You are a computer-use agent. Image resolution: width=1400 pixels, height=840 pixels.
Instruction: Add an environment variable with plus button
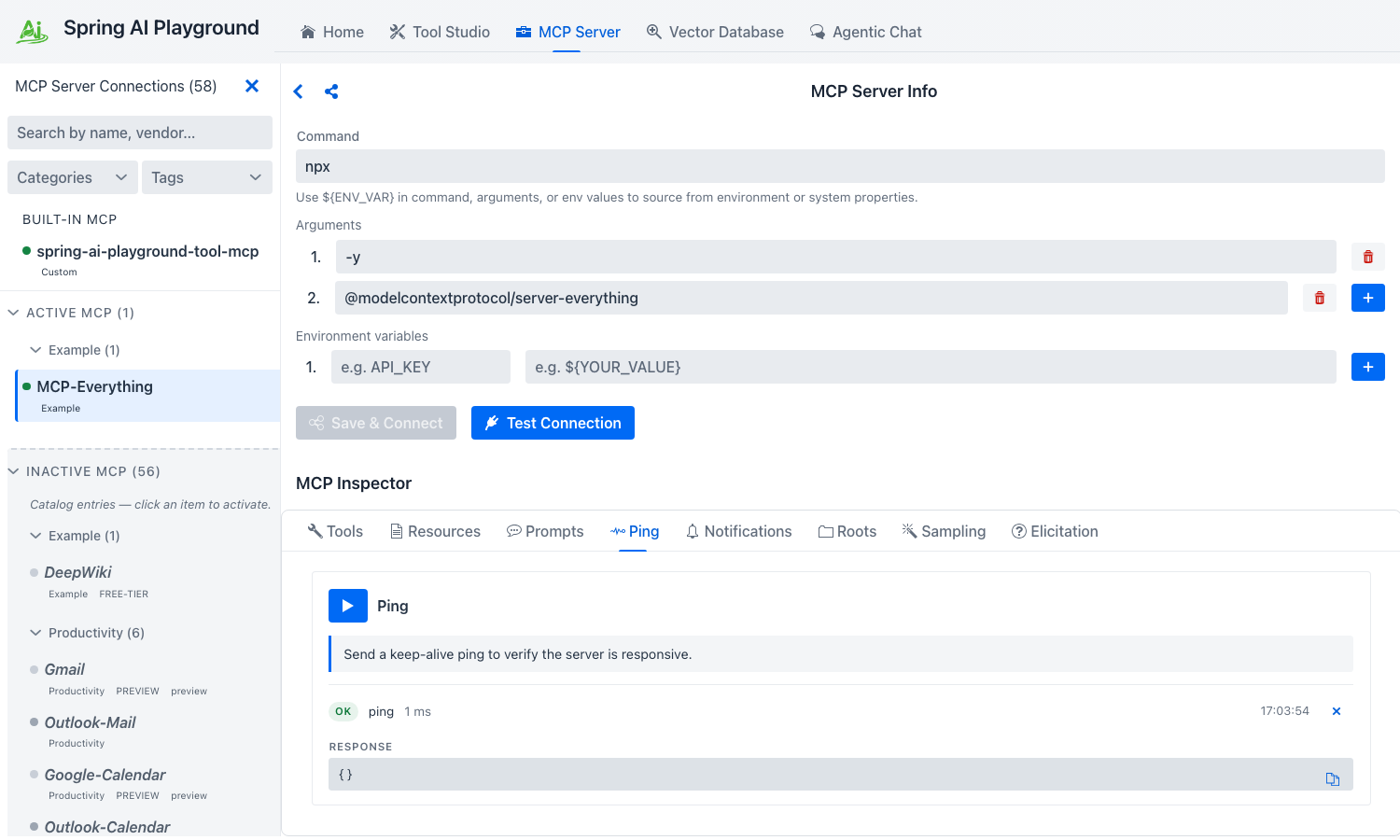[x=1368, y=367]
